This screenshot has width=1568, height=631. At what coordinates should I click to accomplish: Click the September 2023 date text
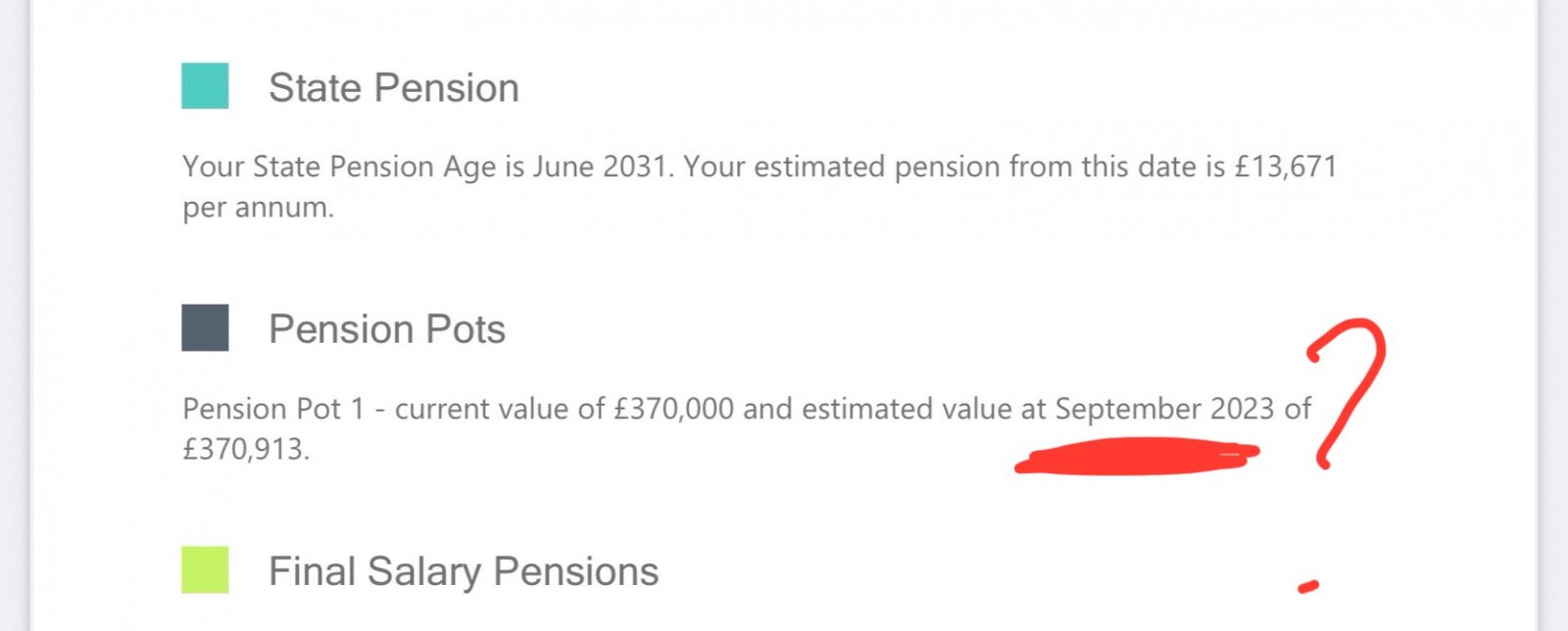(x=1165, y=409)
